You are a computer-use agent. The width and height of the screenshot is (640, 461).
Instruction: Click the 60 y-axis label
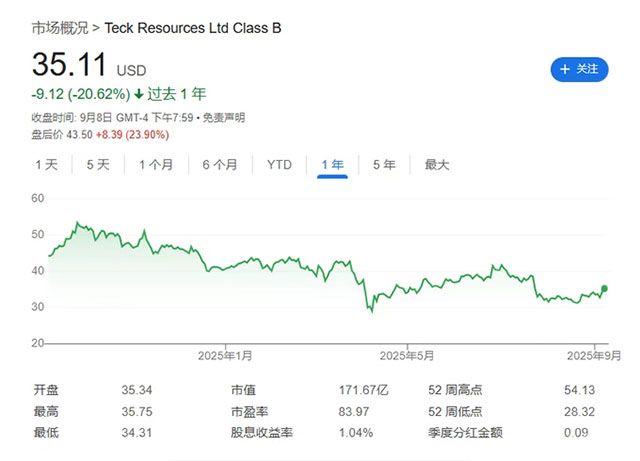(x=38, y=198)
